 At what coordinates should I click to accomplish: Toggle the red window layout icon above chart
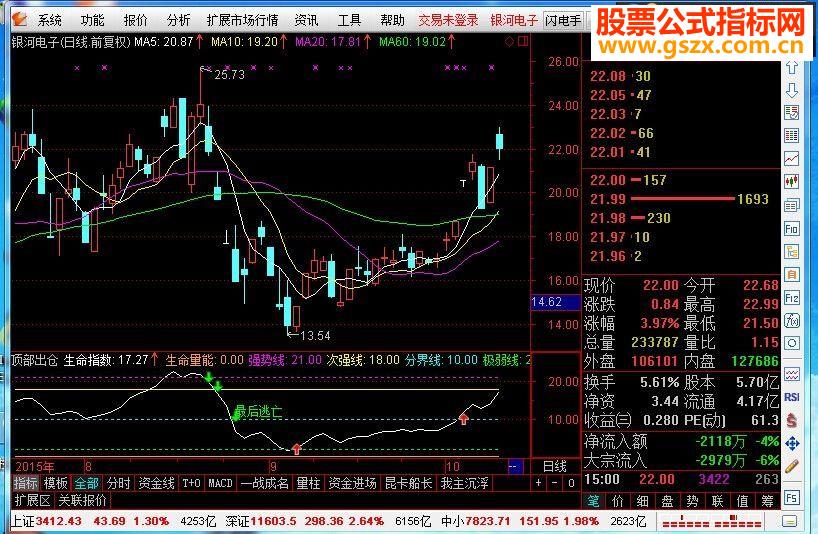pyautogui.click(x=523, y=41)
